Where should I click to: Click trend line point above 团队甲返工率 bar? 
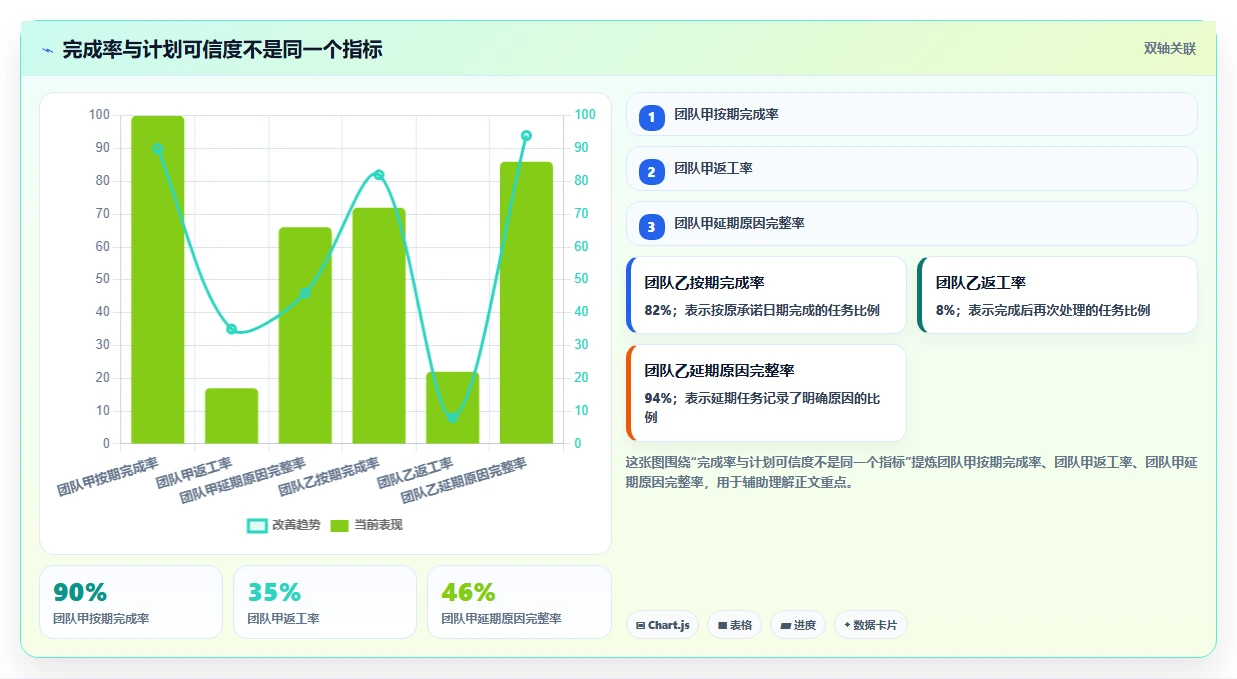(x=231, y=329)
